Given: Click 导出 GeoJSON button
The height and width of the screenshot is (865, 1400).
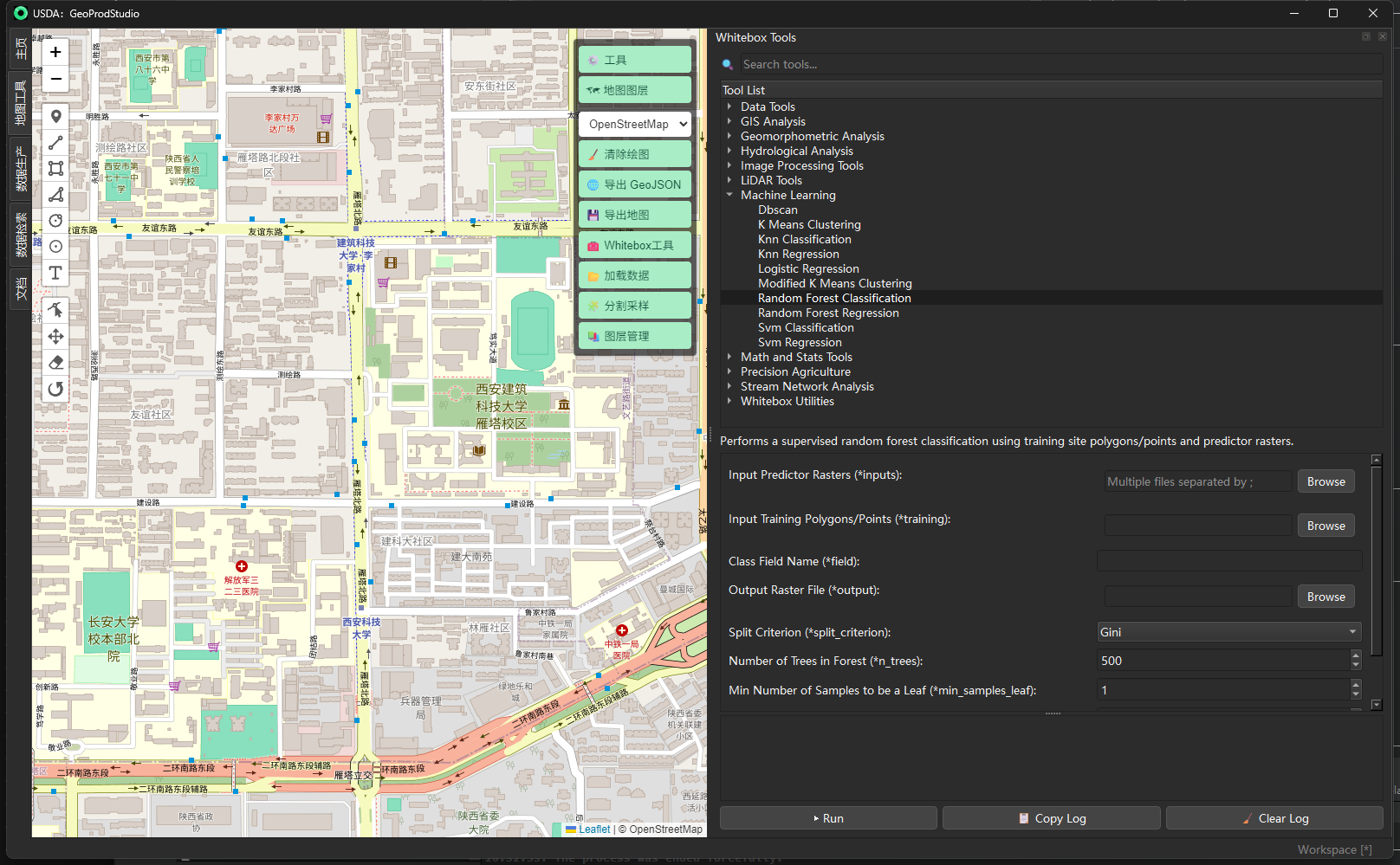Looking at the screenshot, I should 635,184.
